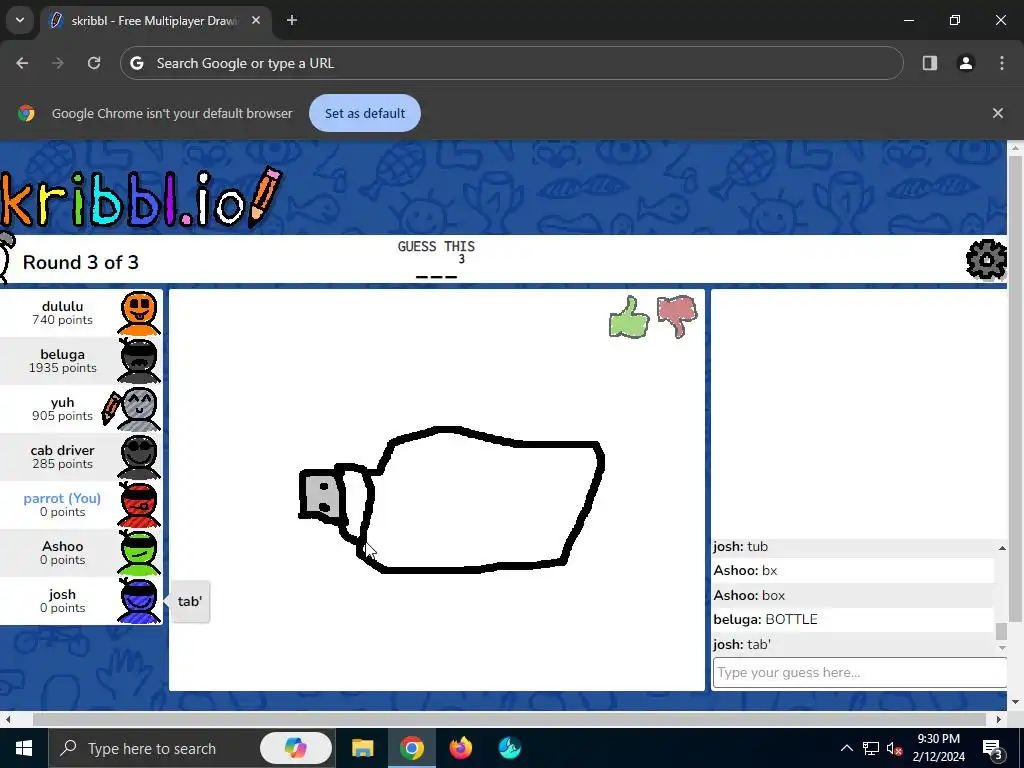Open the Windows Start menu
This screenshot has width=1024, height=768.
click(24, 748)
